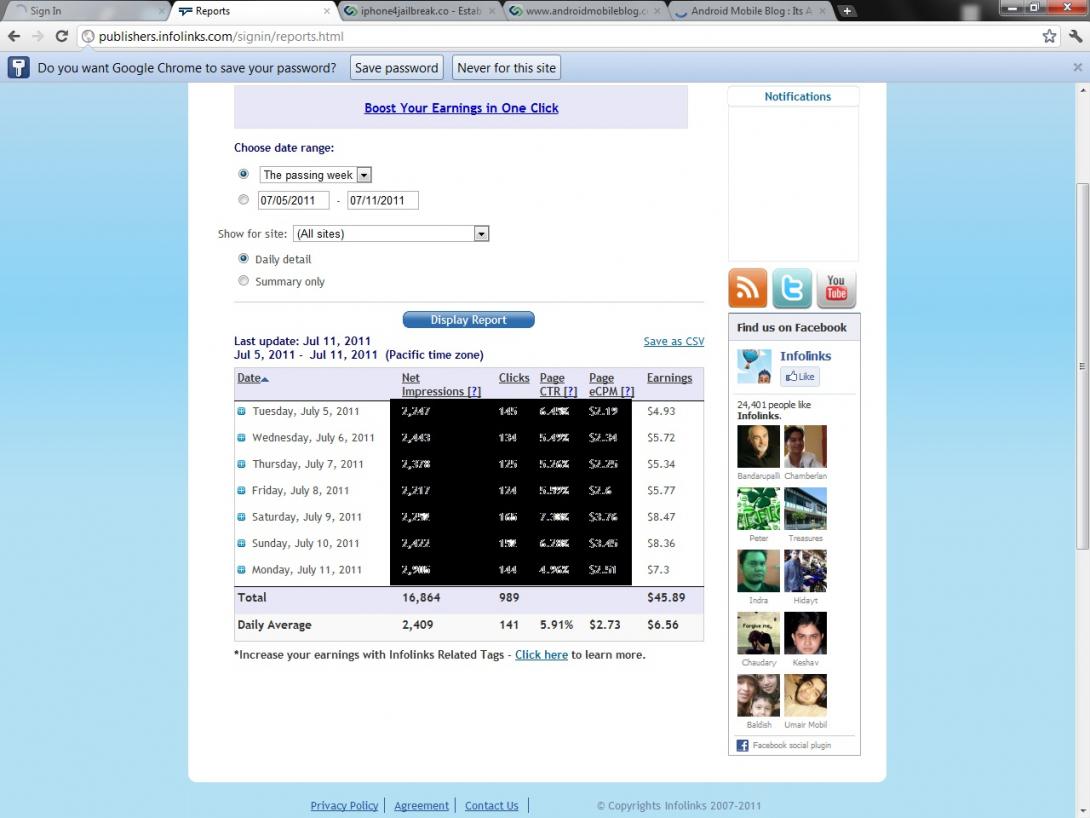Open Agreement footer link

coord(421,805)
